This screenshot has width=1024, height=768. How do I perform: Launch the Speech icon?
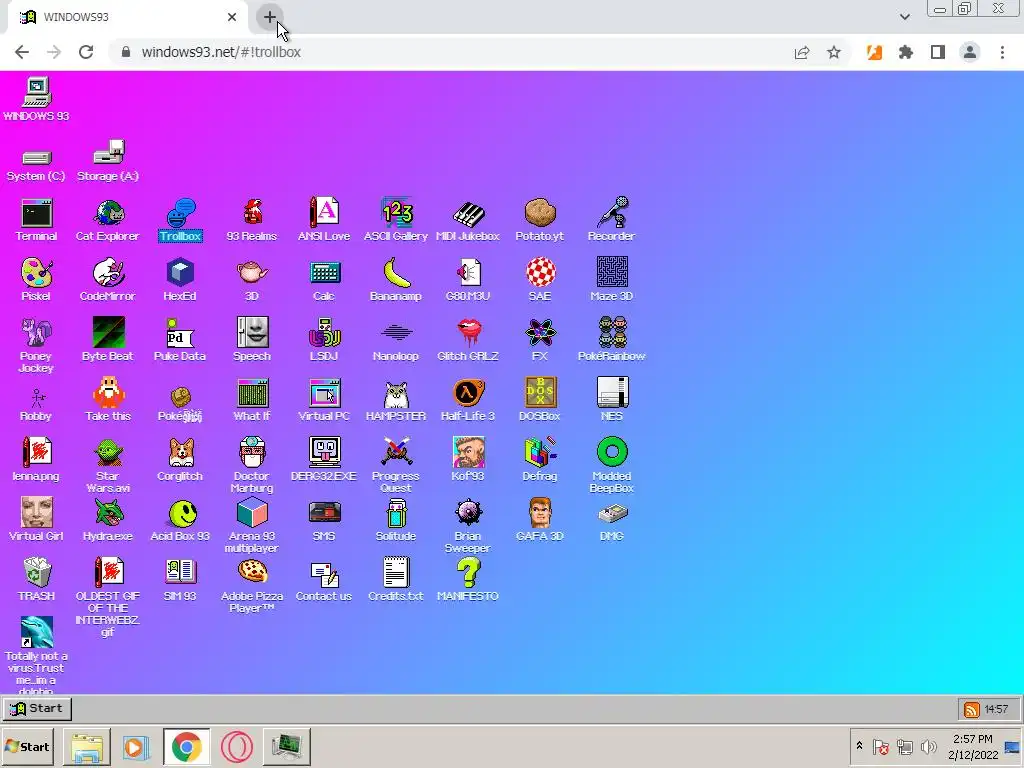[252, 340]
